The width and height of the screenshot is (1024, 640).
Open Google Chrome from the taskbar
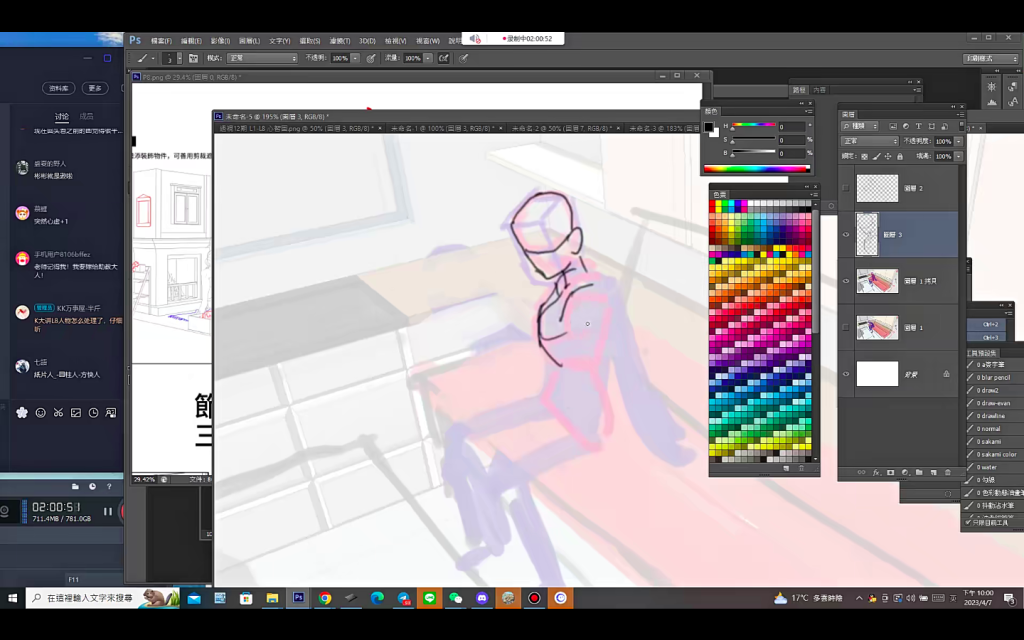325,598
